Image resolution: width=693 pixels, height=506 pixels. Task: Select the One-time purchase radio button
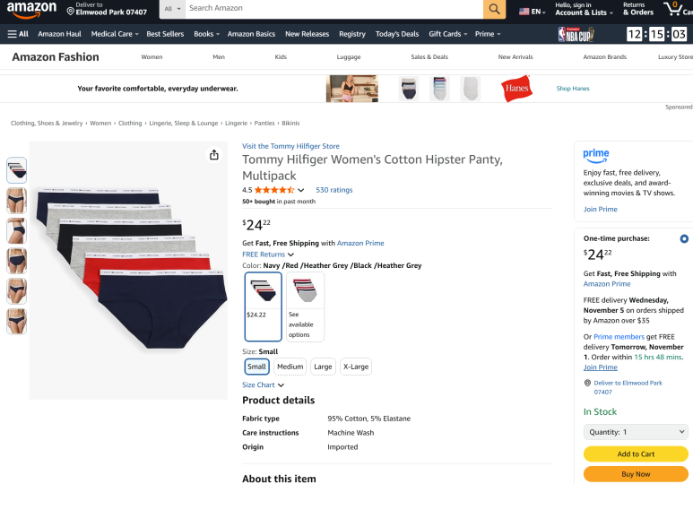683,239
